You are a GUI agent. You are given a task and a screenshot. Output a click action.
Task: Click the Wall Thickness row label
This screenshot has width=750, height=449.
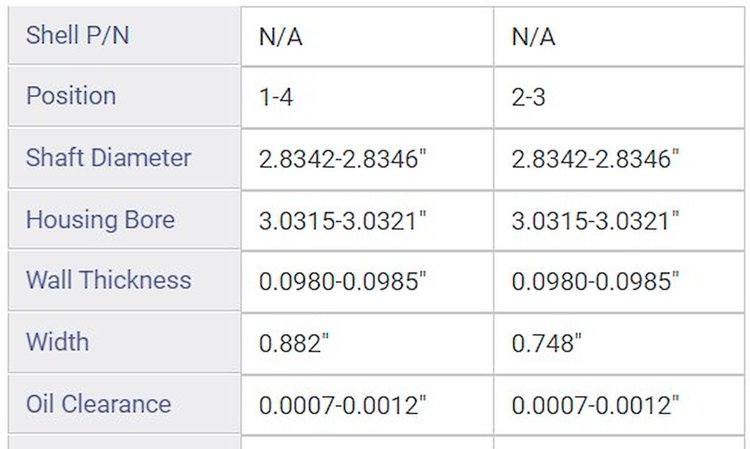point(124,281)
